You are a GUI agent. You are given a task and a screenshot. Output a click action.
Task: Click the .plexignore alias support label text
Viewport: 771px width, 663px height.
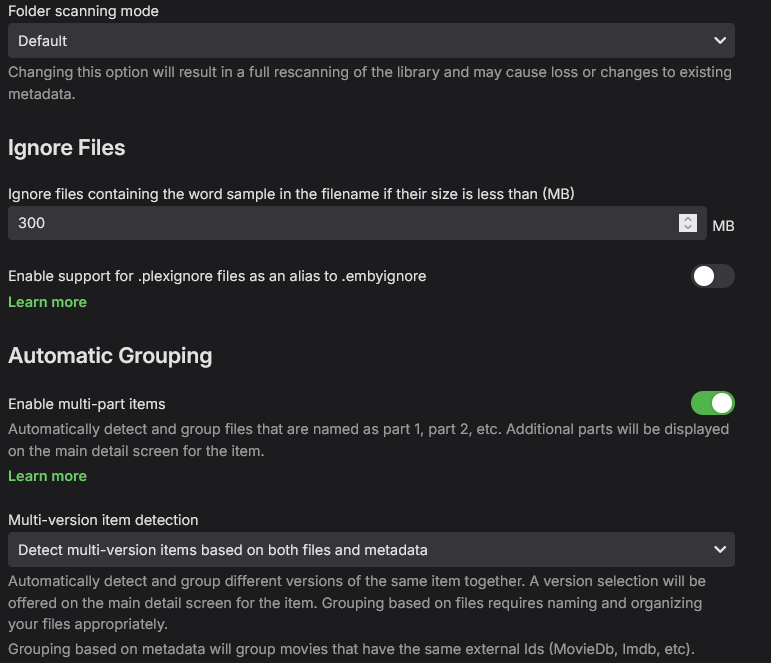[217, 276]
